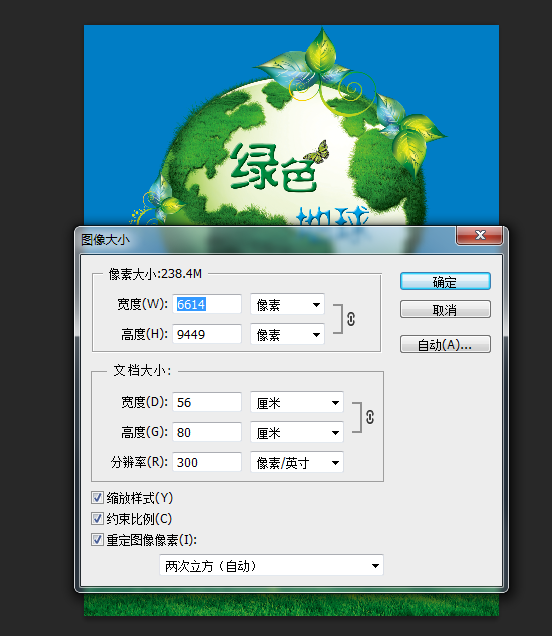Click the 像素大小:238.4M label

pyautogui.click(x=155, y=274)
